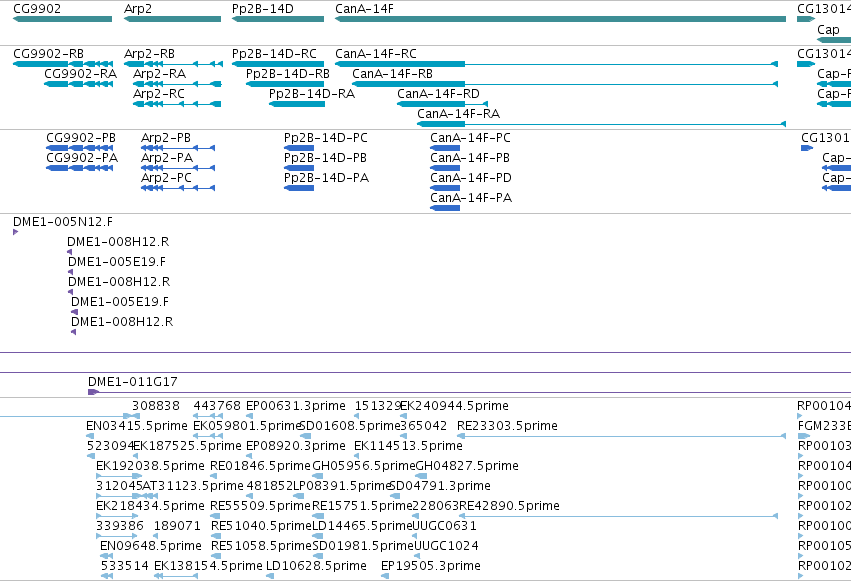Image resolution: width=851 pixels, height=581 pixels.
Task: Select the Arp2-RC transcript
Action: point(177,104)
